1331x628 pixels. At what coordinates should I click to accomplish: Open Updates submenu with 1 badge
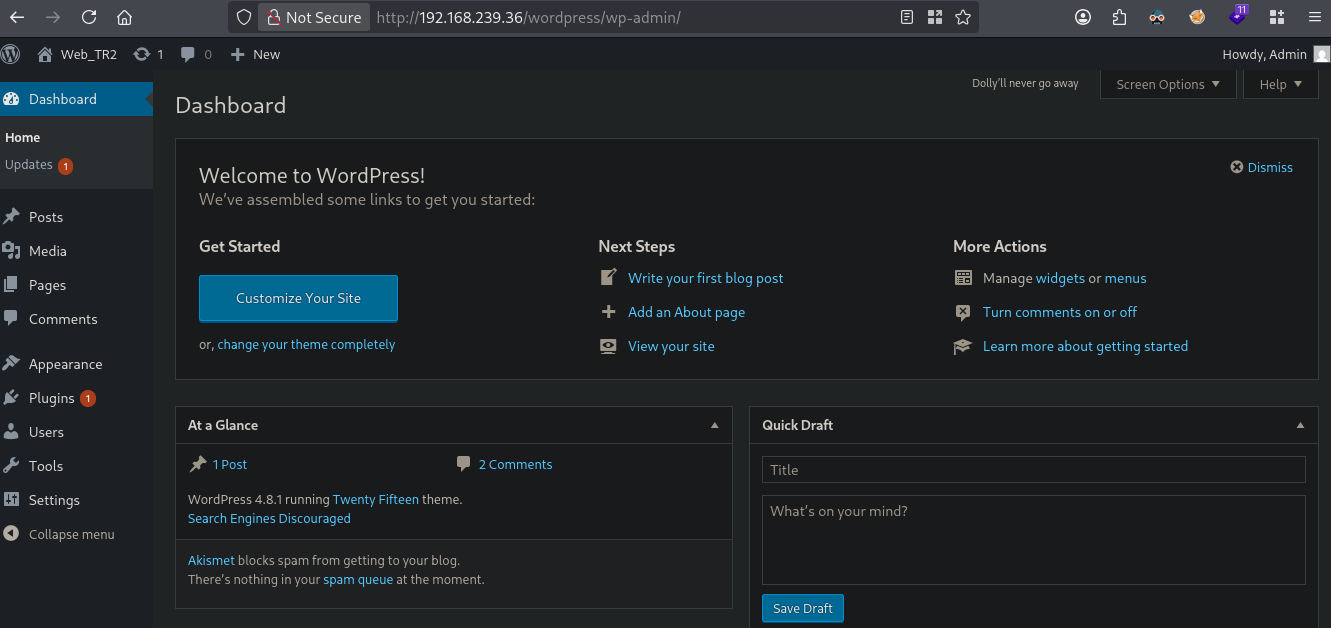[39, 165]
